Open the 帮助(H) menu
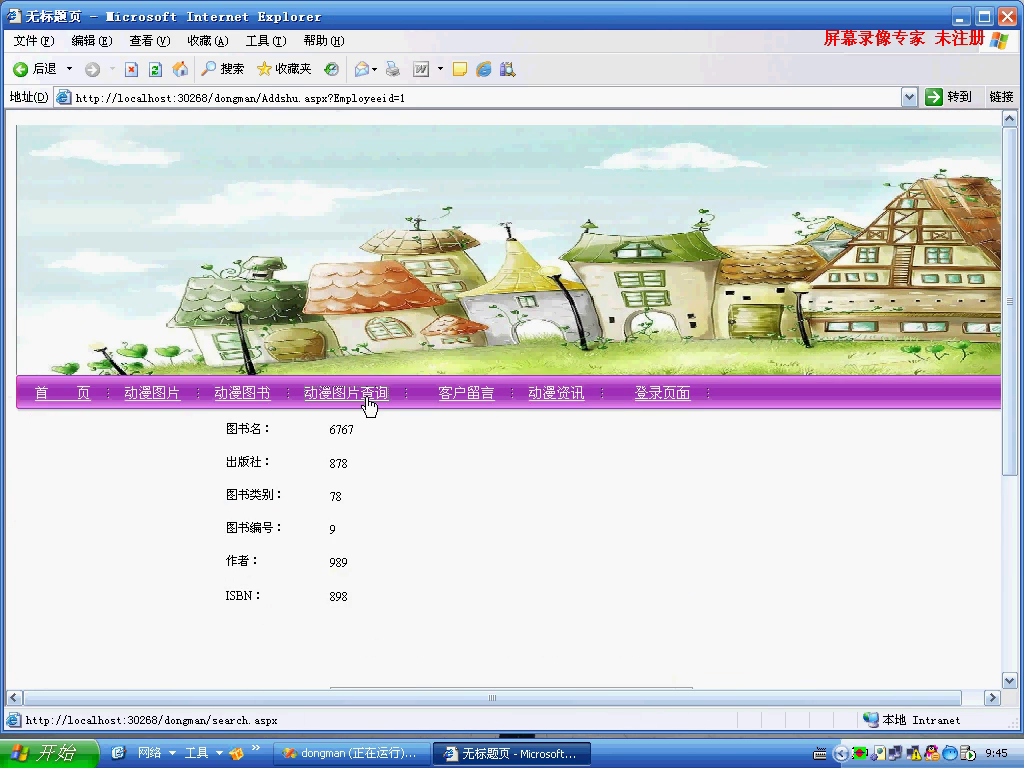The width and height of the screenshot is (1024, 768). point(324,40)
